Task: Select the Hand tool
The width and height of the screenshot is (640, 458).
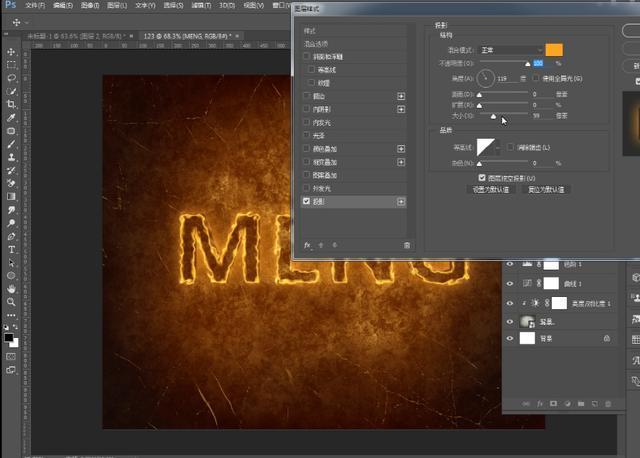Action: [11, 289]
